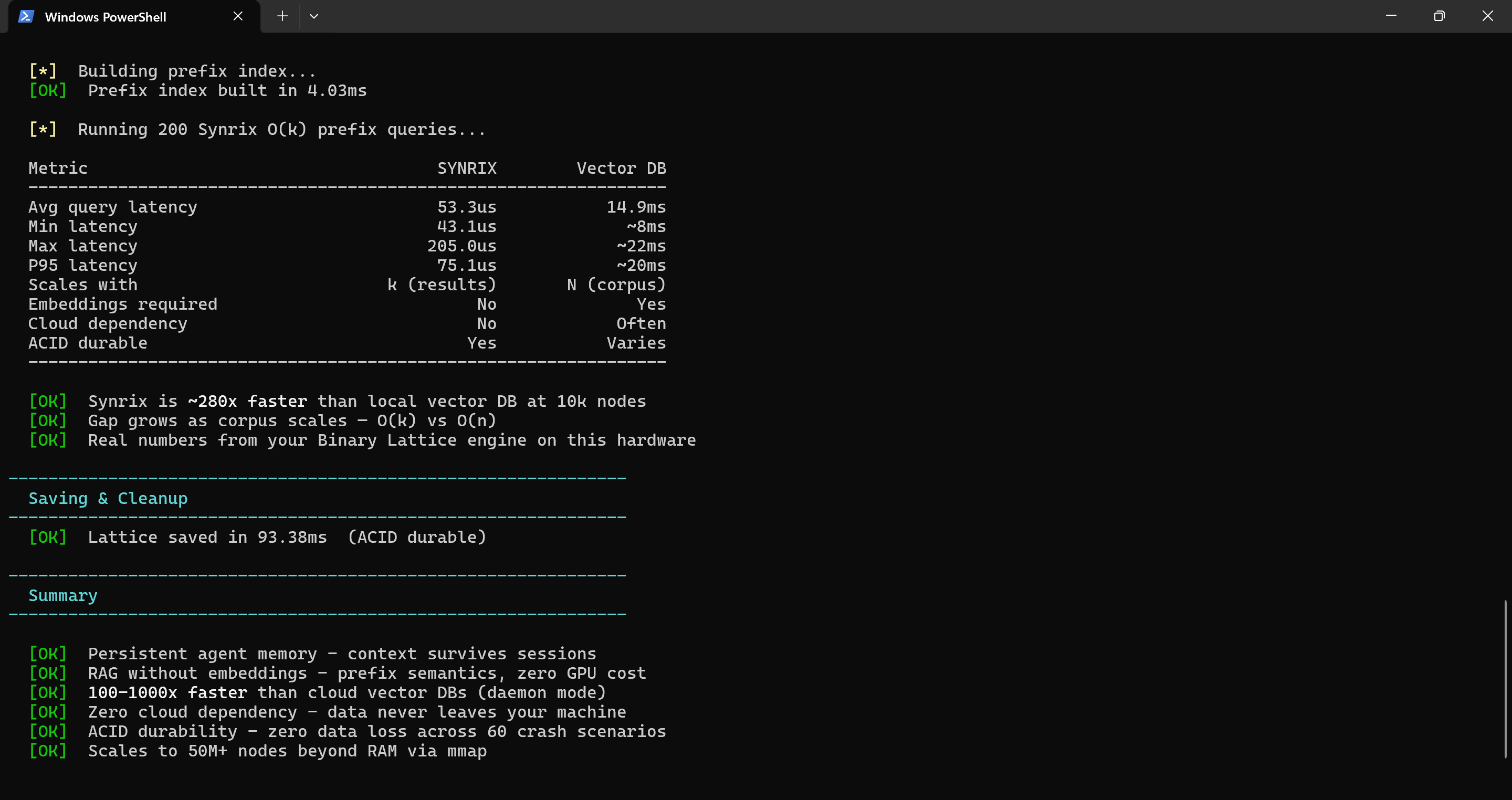Open a new tab with plus button

(x=282, y=16)
